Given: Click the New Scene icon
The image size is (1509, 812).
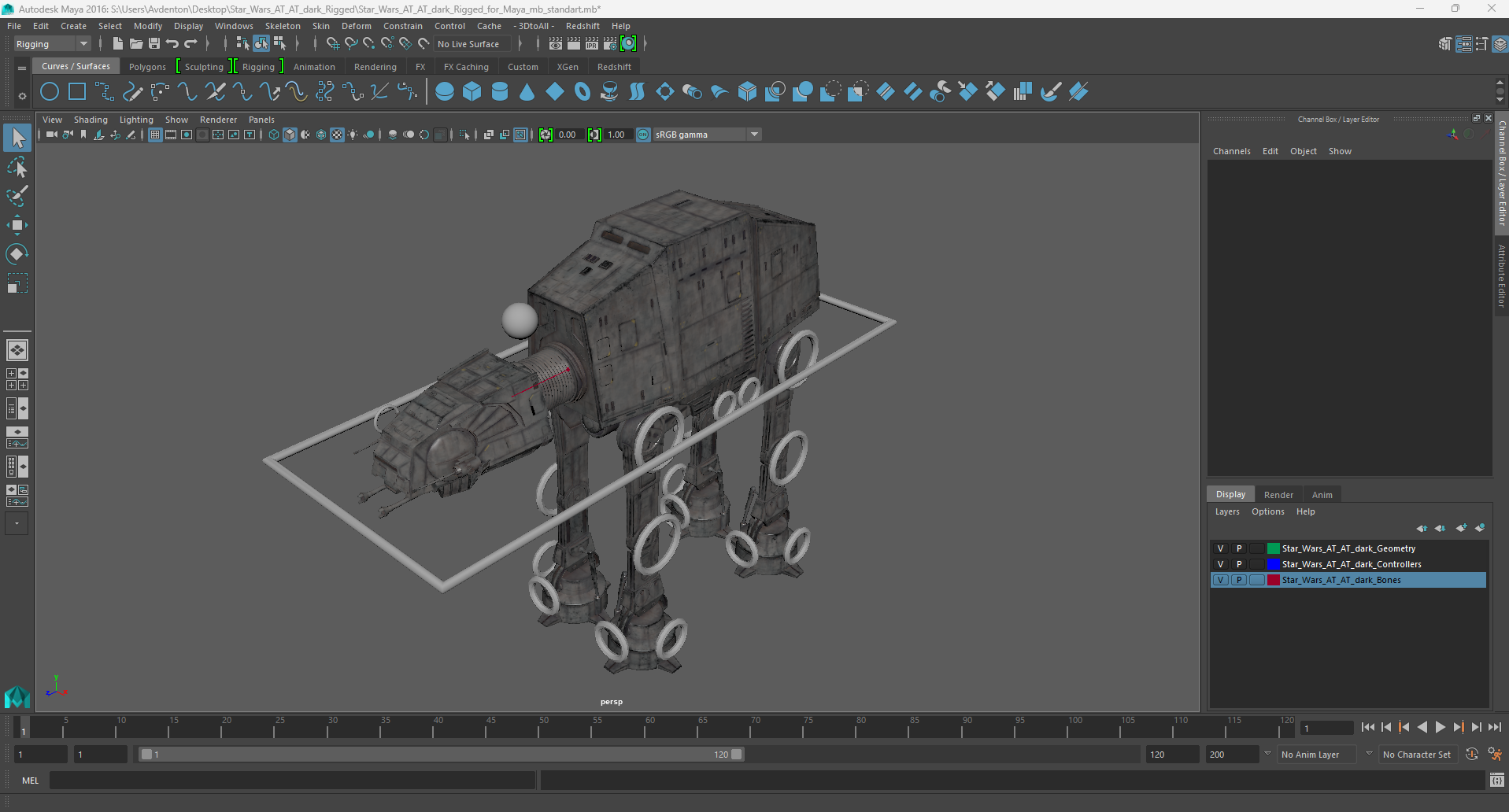Looking at the screenshot, I should click(117, 44).
